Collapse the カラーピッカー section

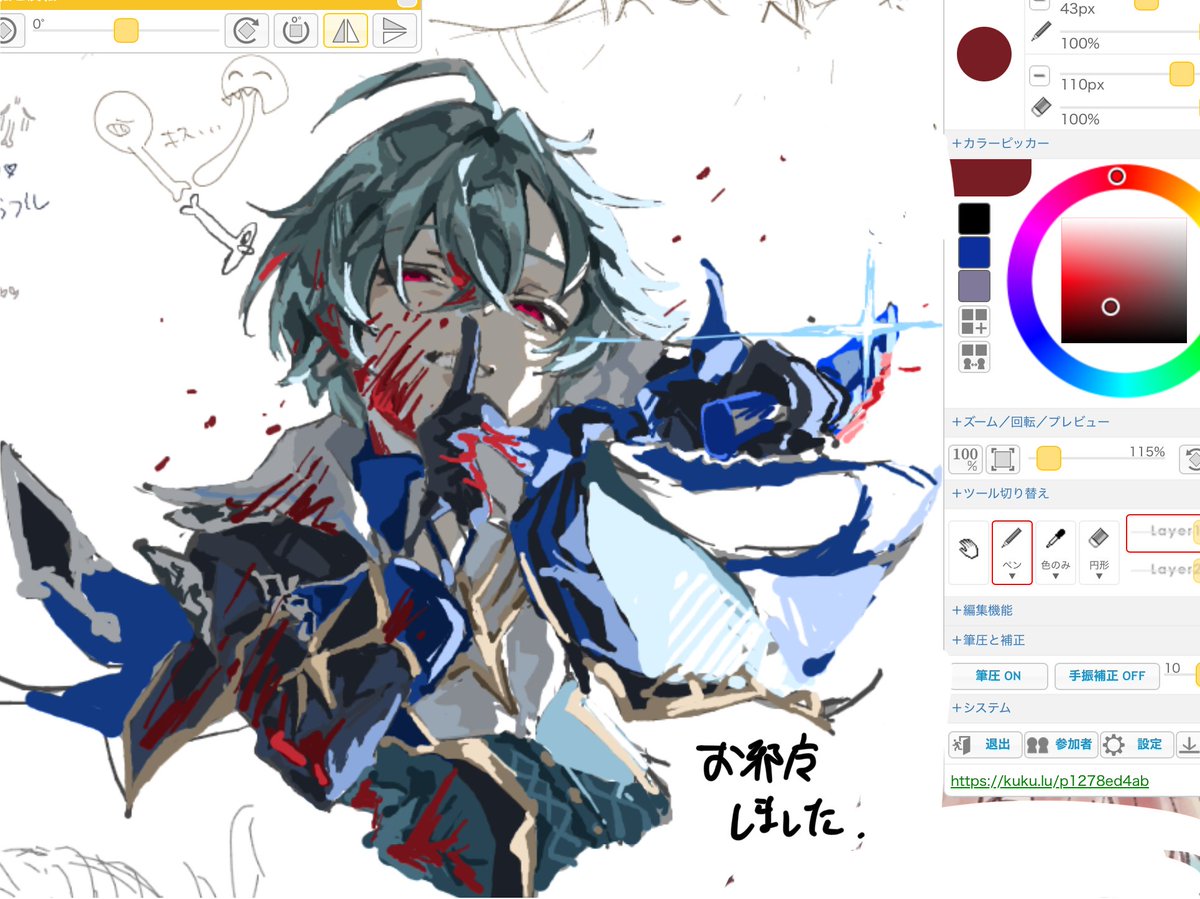1001,144
